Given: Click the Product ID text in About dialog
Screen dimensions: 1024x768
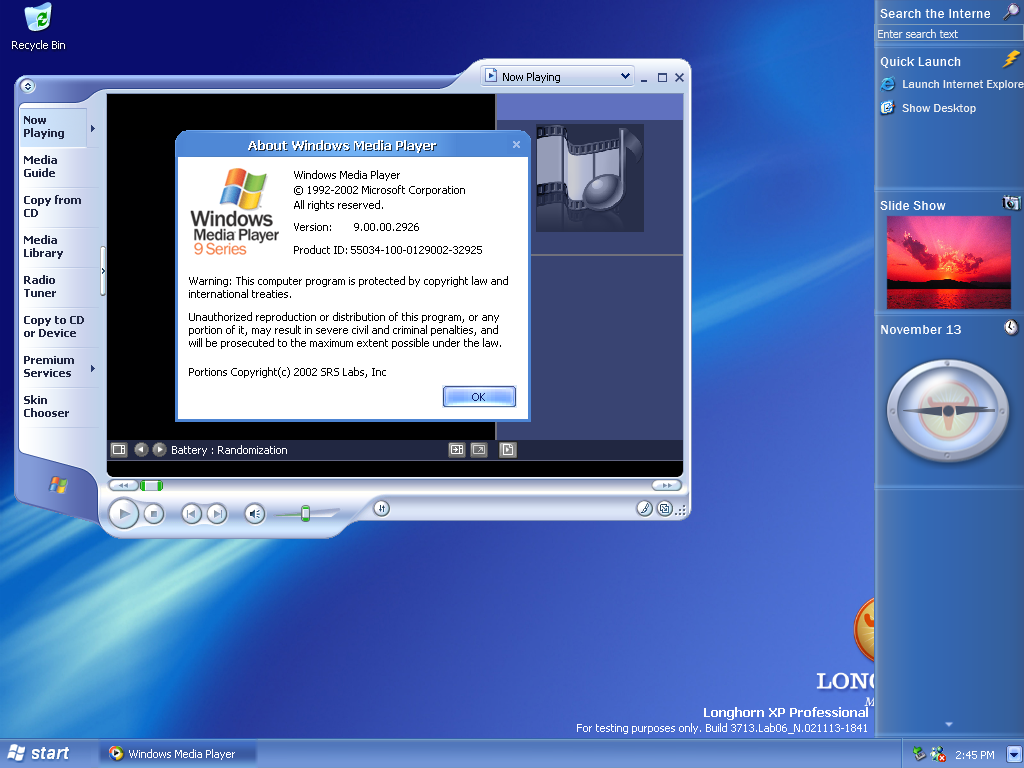Looking at the screenshot, I should click(x=387, y=250).
